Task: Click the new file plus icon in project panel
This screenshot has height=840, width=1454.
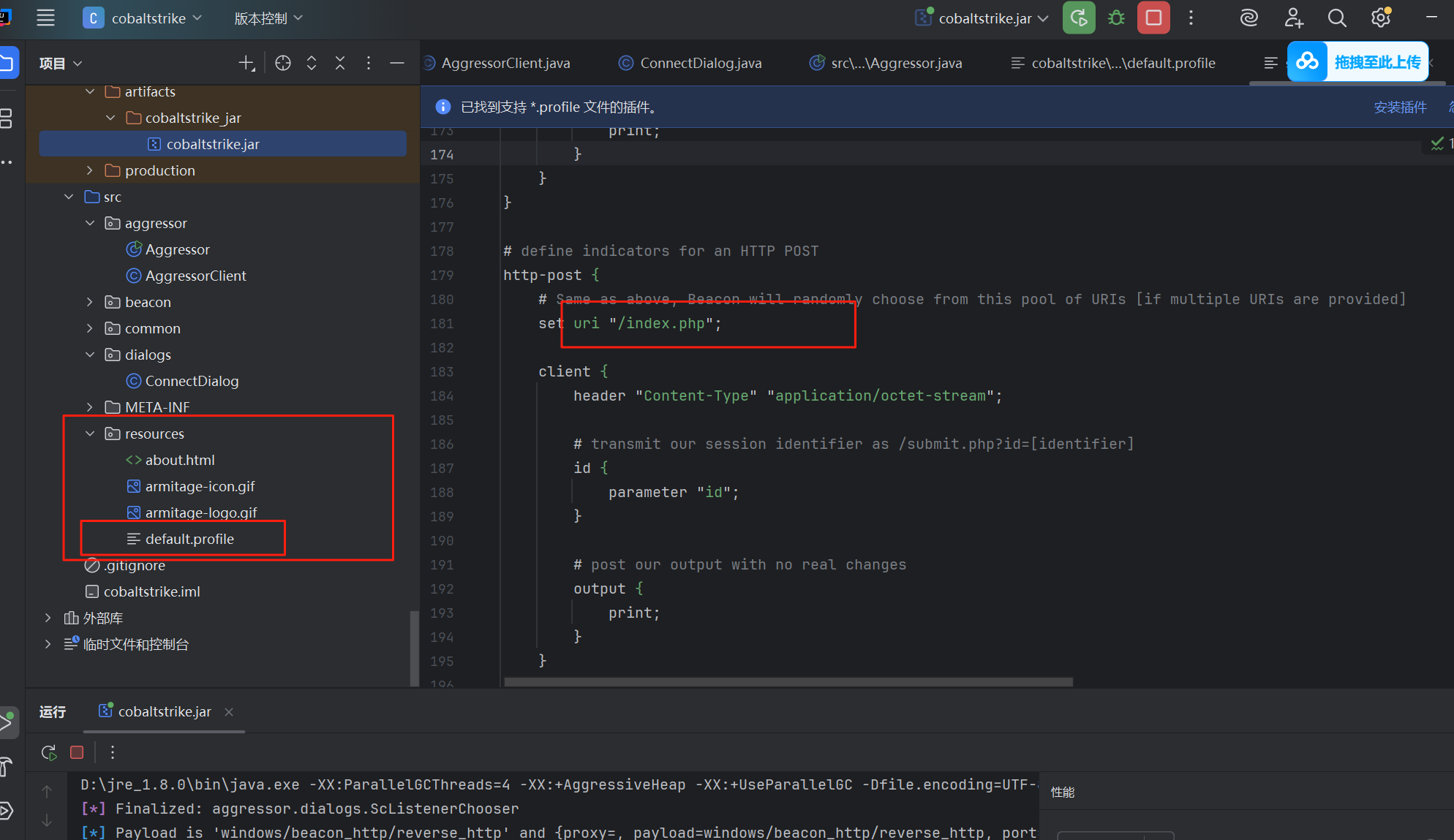Action: [247, 64]
